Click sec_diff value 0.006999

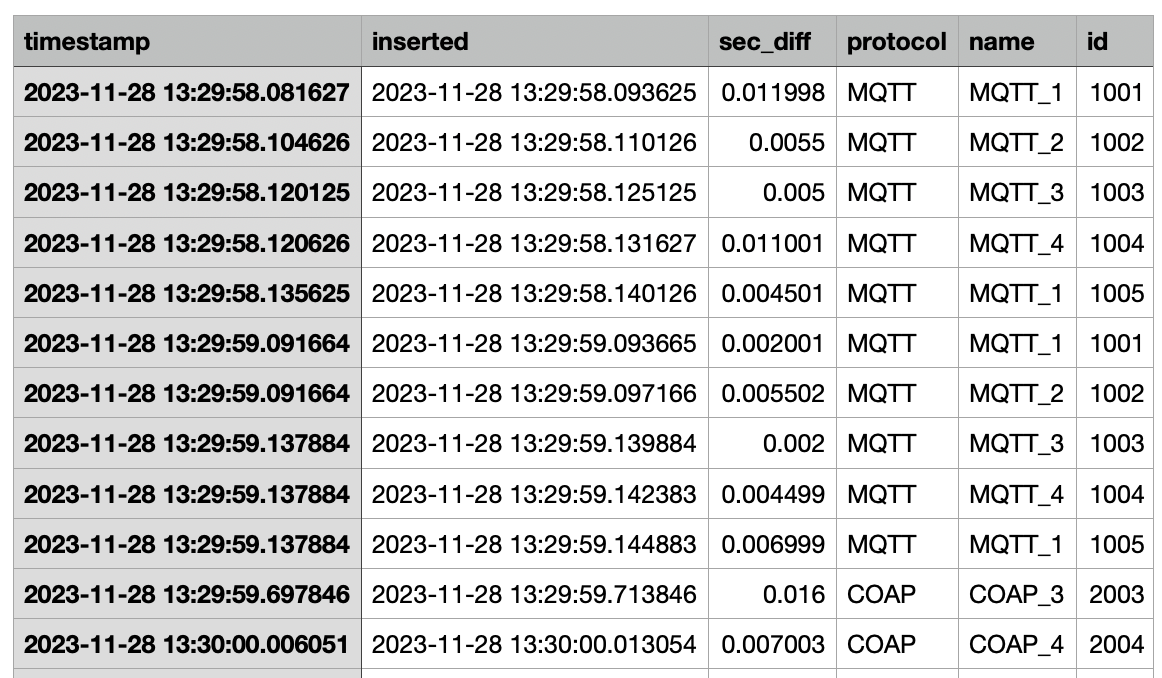772,545
